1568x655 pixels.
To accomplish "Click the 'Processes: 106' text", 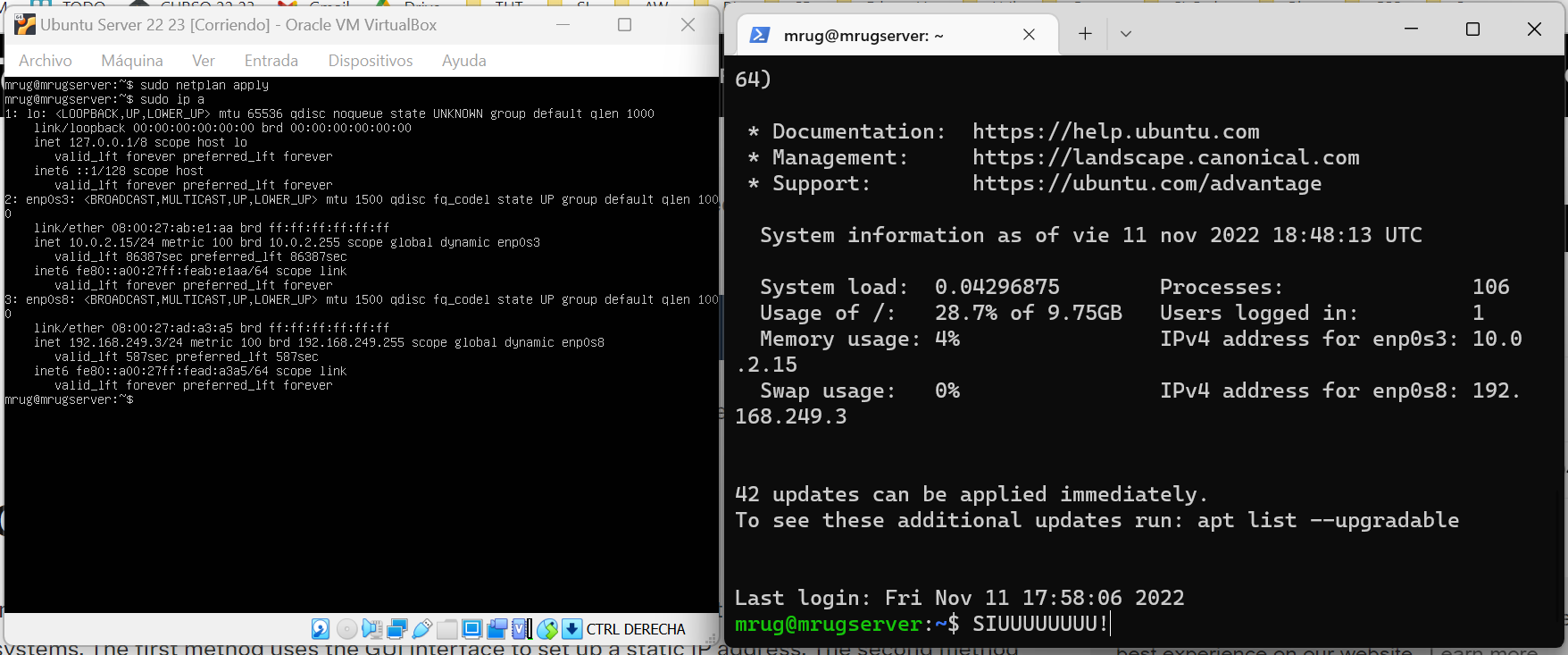I will pos(1335,287).
